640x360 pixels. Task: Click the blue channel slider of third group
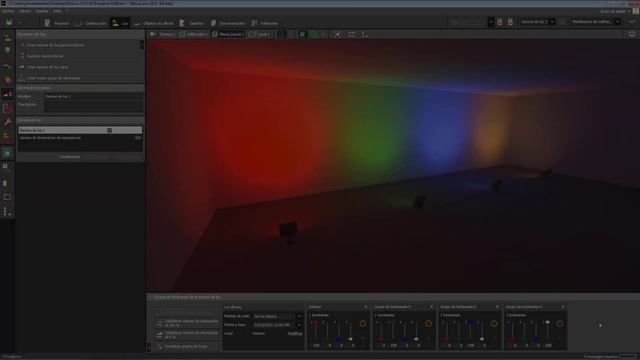tap(470, 331)
